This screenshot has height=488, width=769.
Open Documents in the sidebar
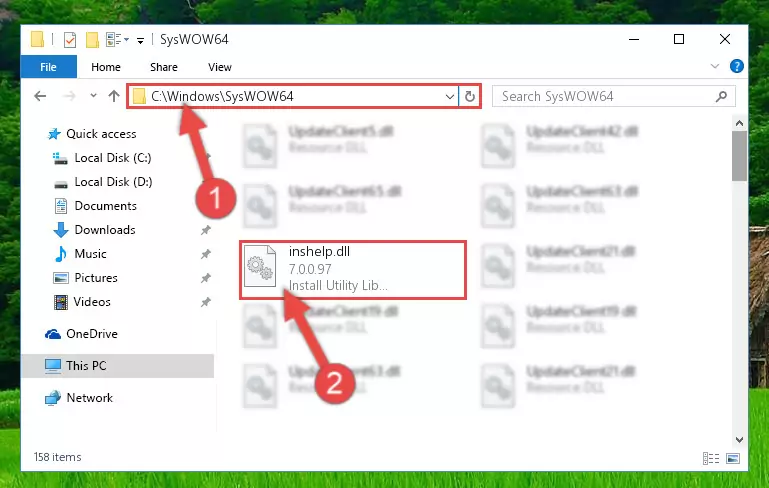pyautogui.click(x=105, y=206)
